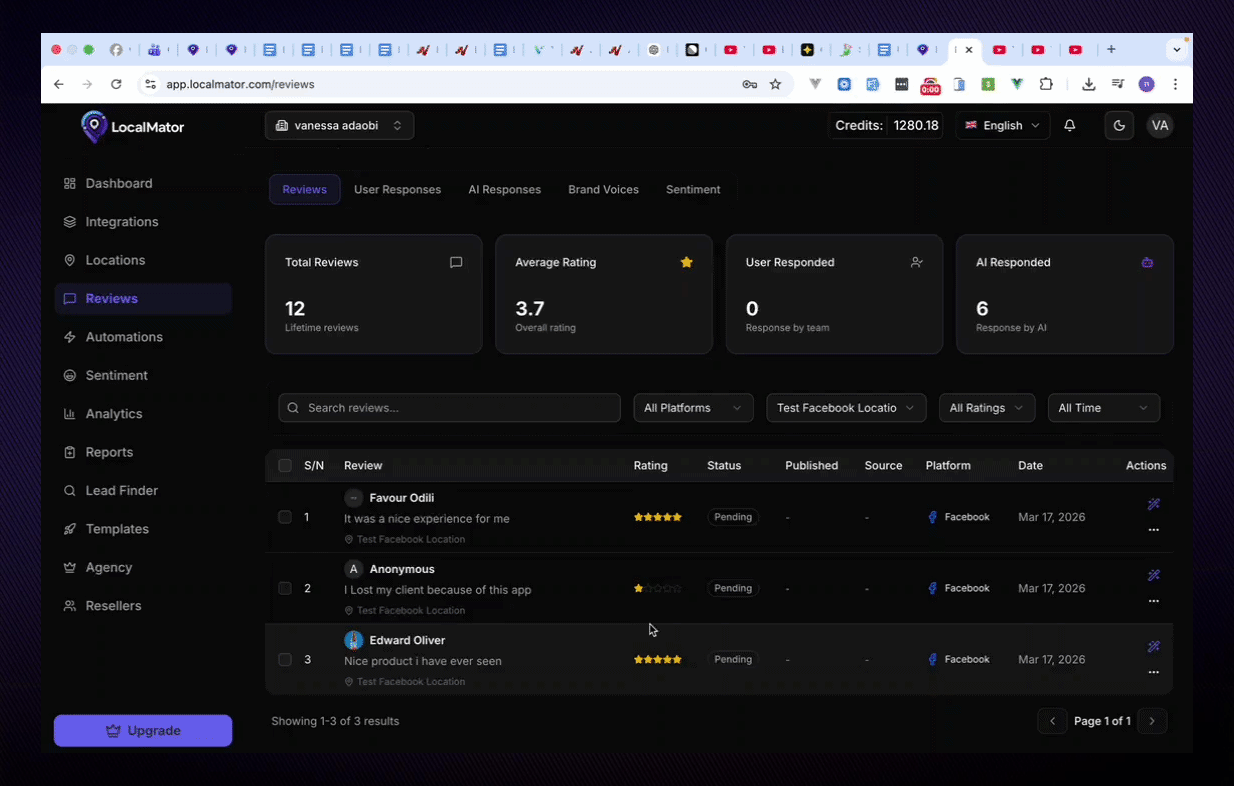
Task: Click the AI magic wand for Favour Odili's review
Action: pyautogui.click(x=1153, y=504)
